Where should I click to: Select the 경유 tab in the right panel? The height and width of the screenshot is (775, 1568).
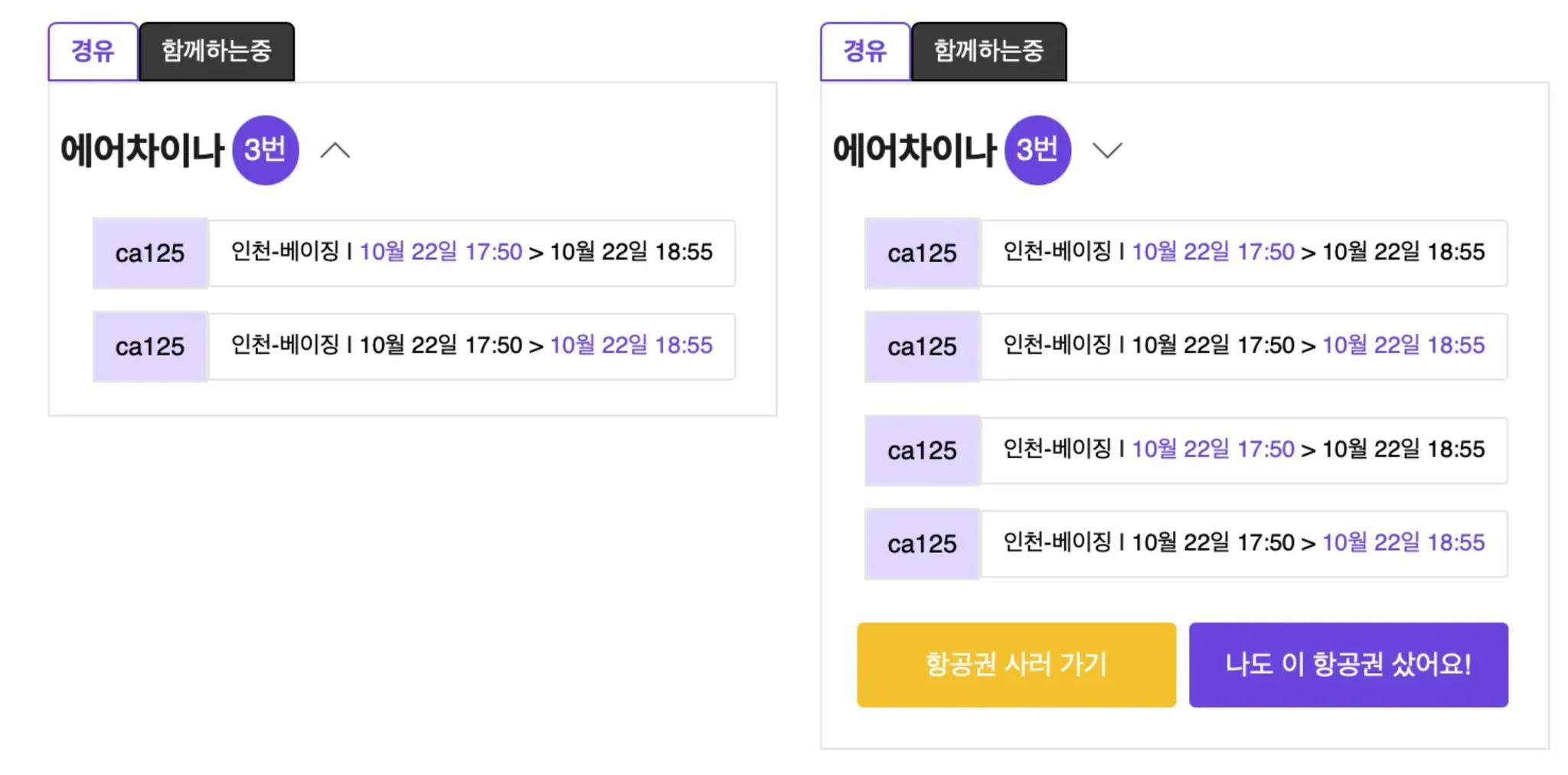(864, 51)
